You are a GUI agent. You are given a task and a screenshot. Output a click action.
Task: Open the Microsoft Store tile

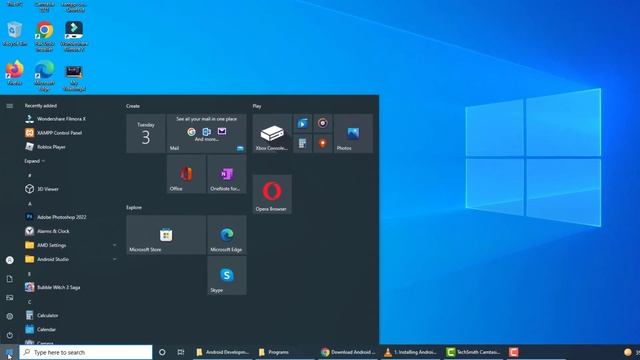(x=166, y=235)
